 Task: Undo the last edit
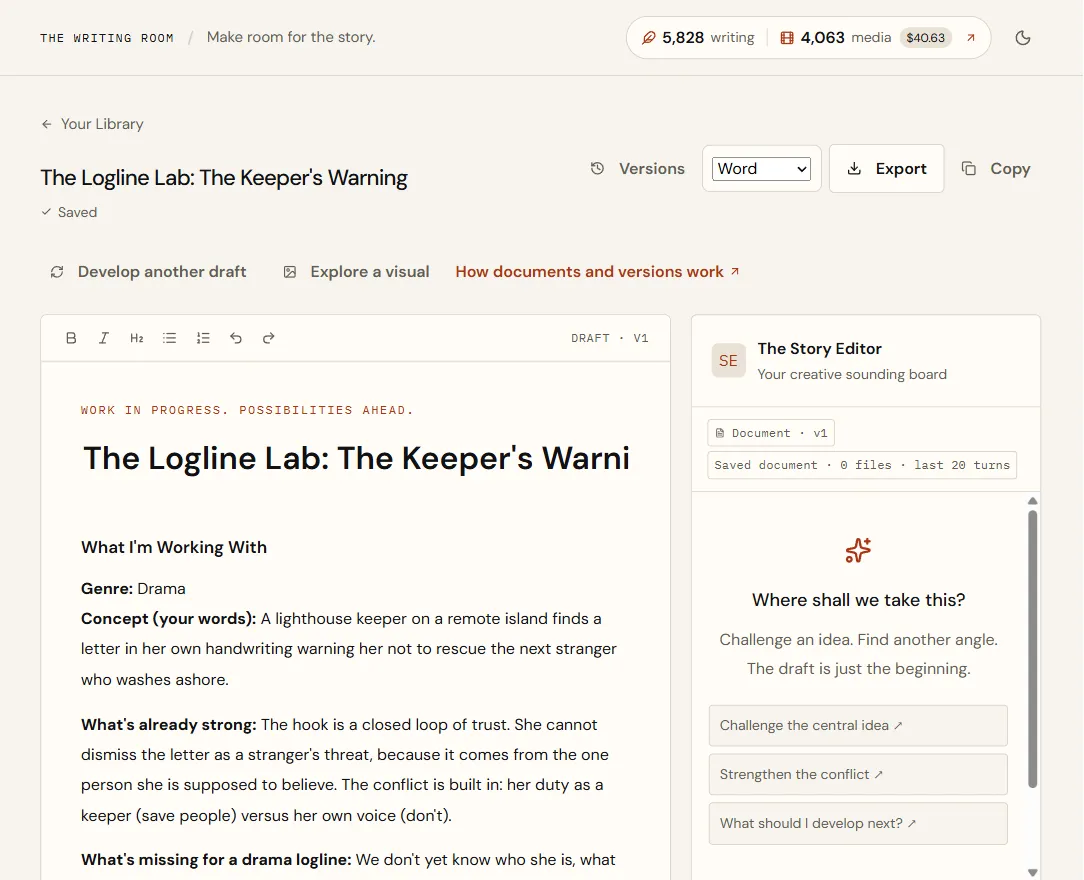236,338
